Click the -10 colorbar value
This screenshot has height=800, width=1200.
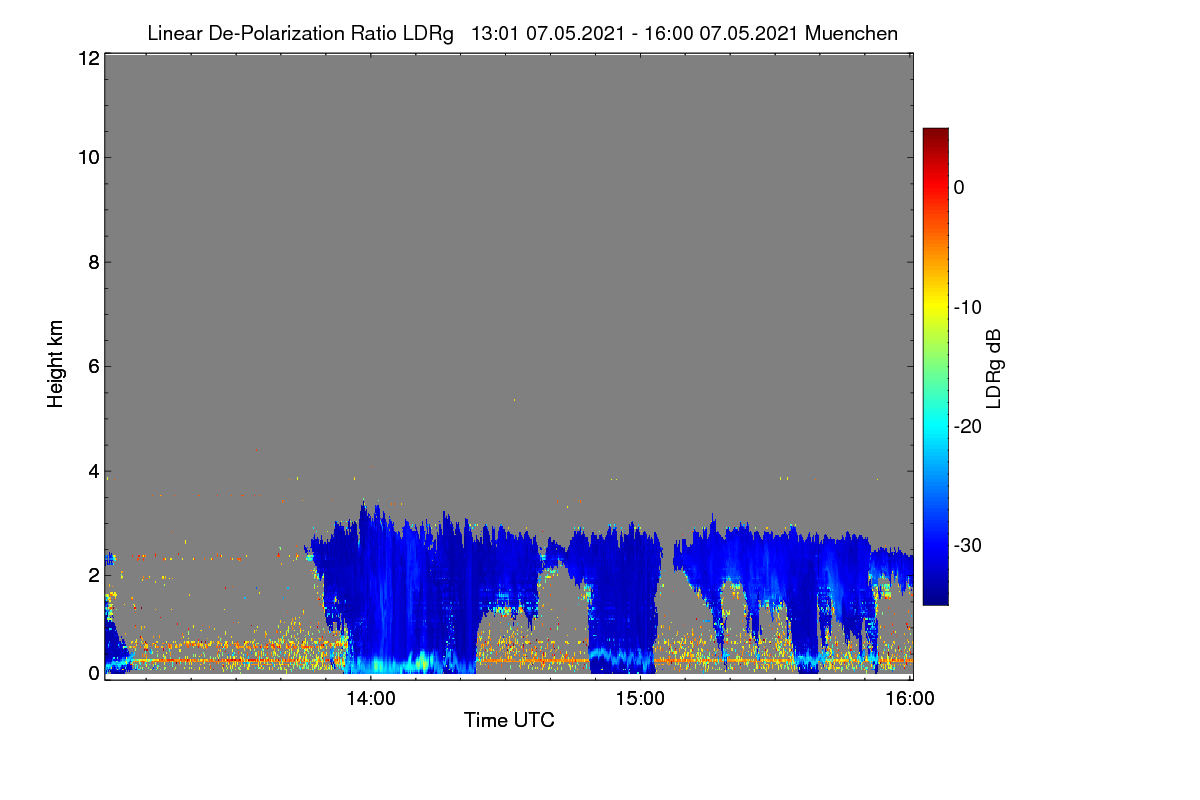click(x=968, y=307)
